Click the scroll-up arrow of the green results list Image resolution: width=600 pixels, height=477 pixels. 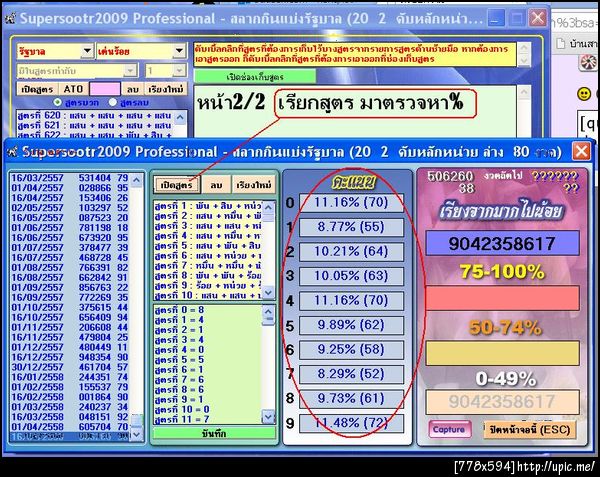[x=268, y=311]
